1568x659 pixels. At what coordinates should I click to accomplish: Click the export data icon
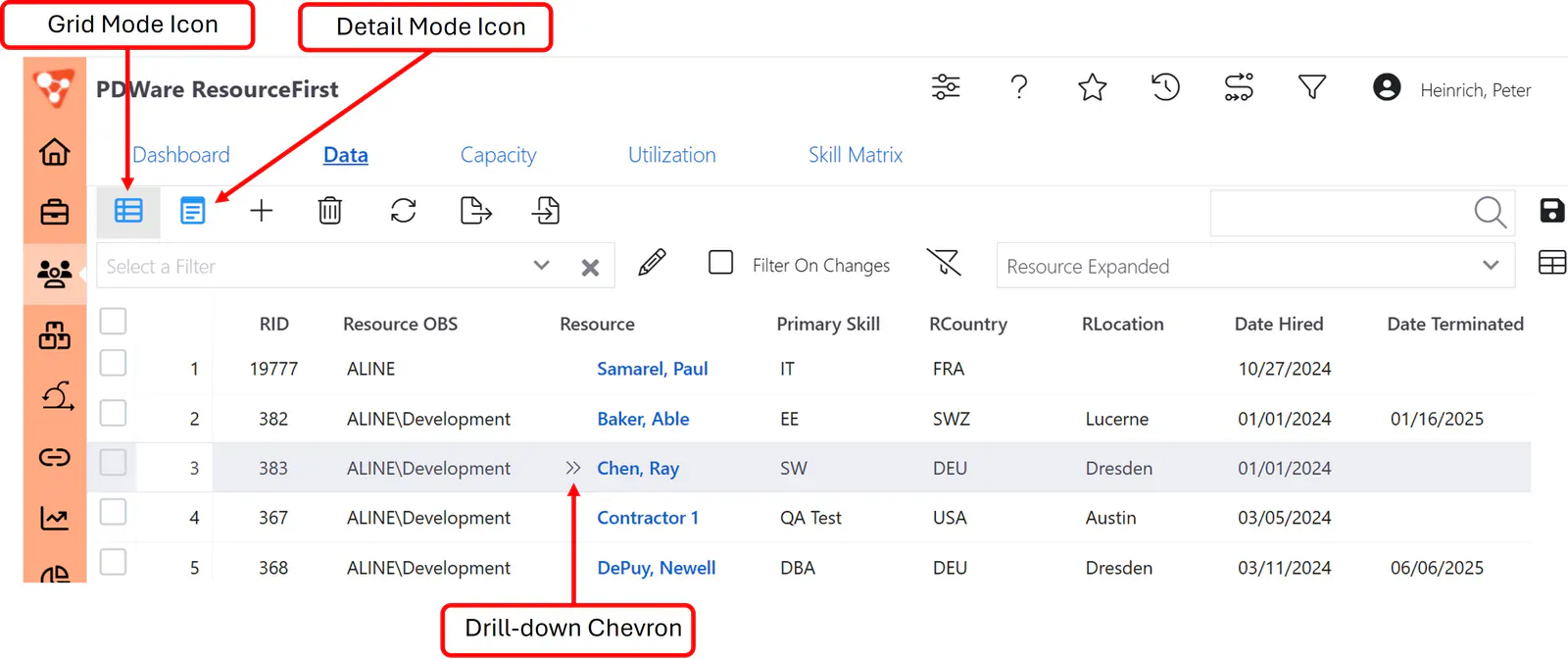click(475, 211)
